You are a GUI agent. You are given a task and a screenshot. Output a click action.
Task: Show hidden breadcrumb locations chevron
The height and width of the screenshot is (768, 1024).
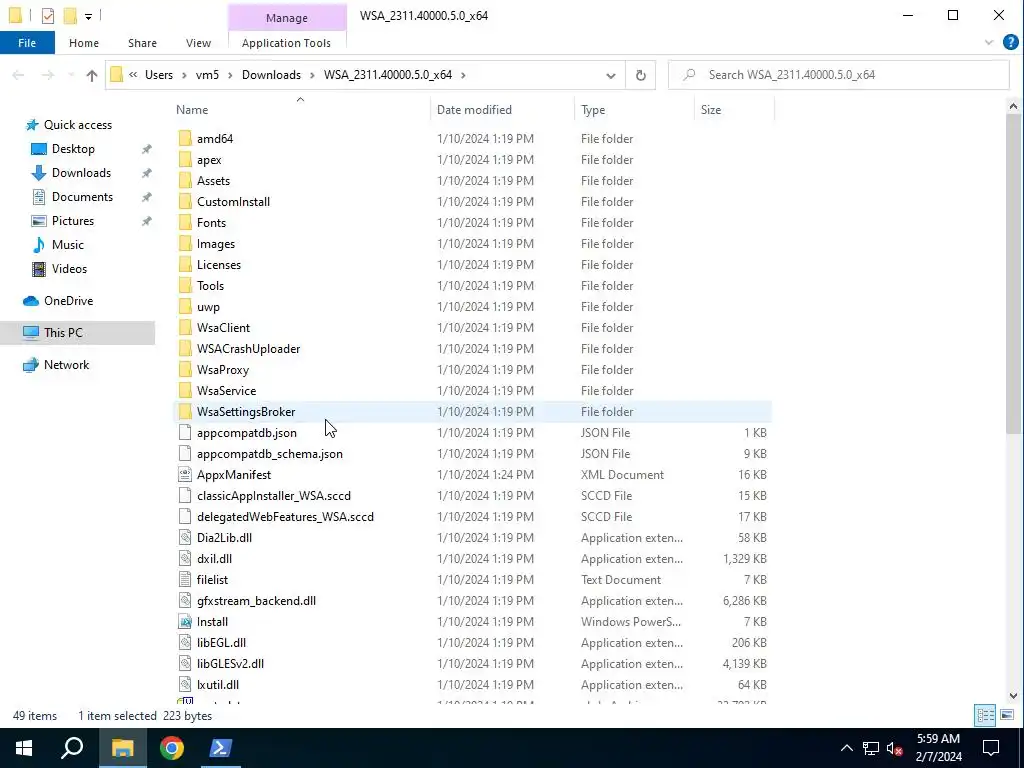133,75
